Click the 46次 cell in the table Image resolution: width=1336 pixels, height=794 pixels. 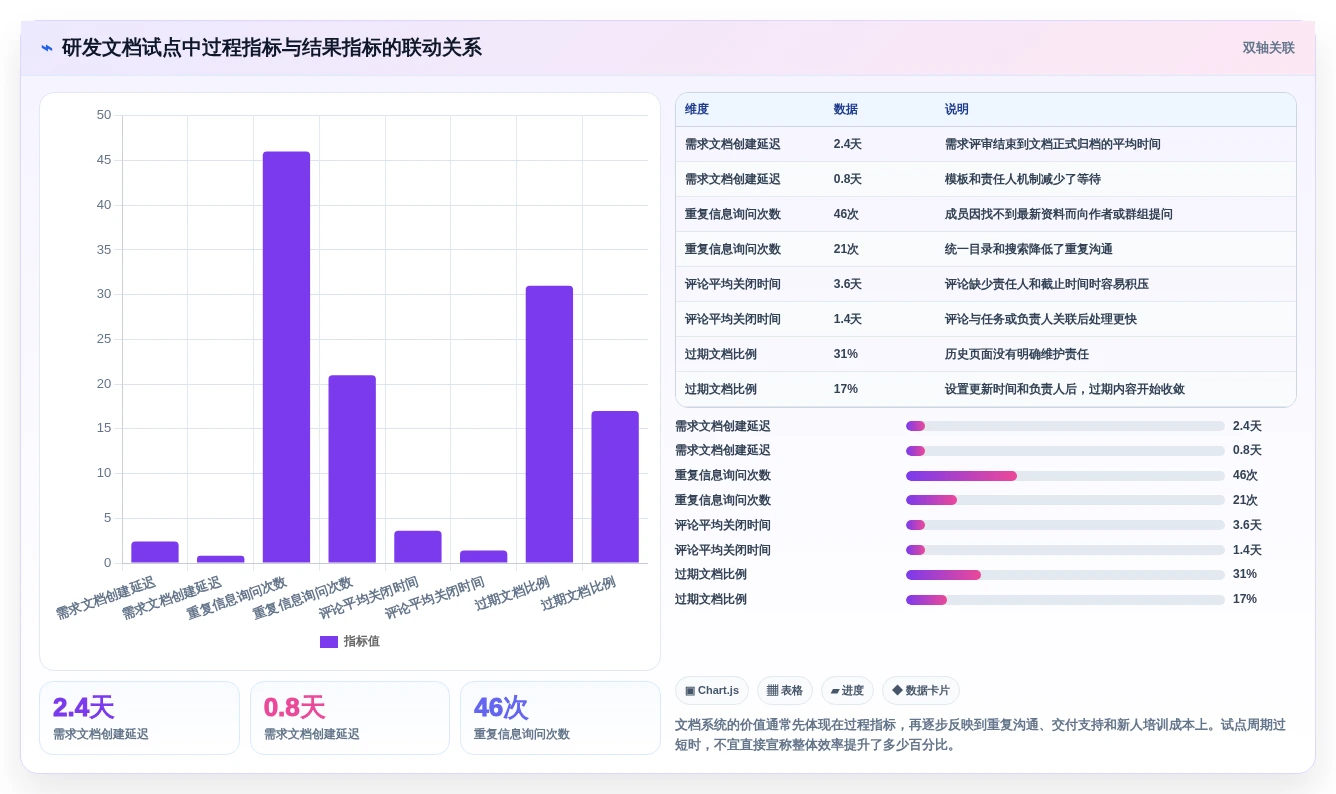pyautogui.click(x=846, y=215)
